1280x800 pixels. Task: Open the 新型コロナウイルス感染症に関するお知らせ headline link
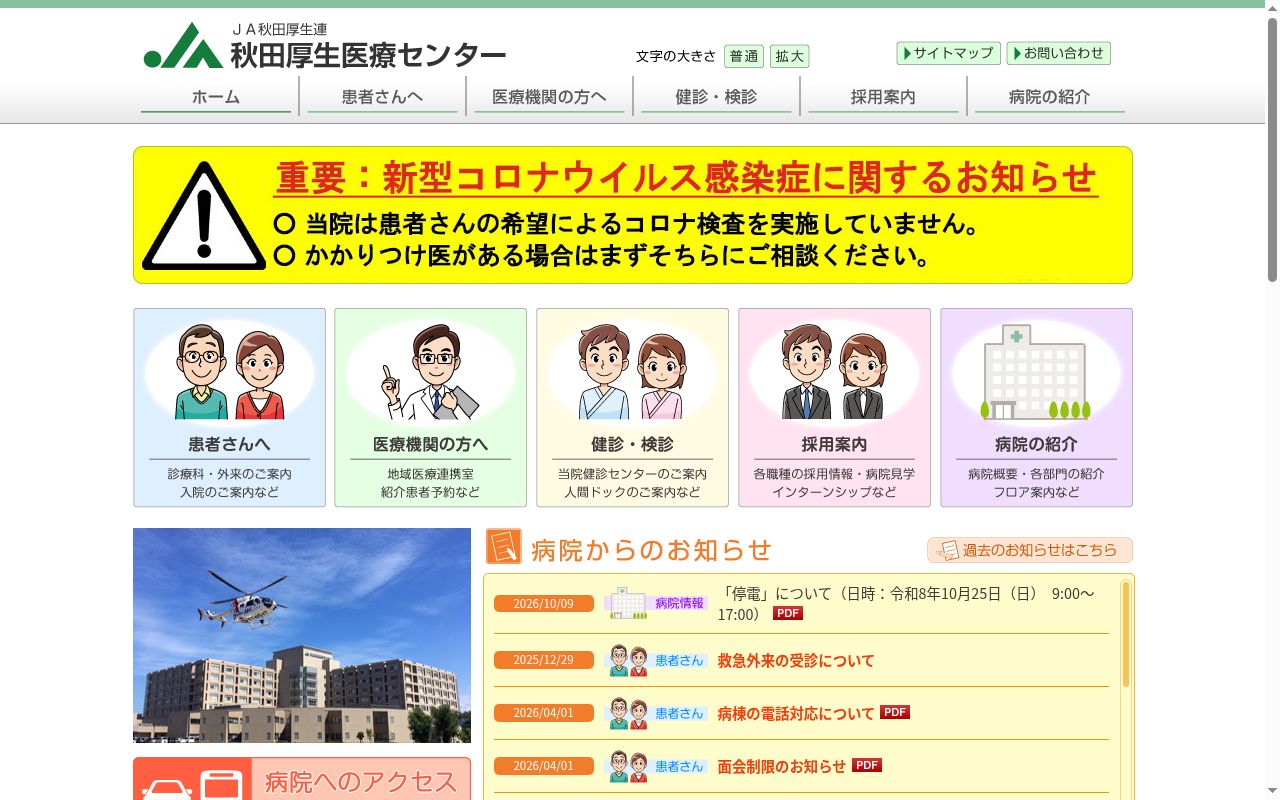click(686, 178)
